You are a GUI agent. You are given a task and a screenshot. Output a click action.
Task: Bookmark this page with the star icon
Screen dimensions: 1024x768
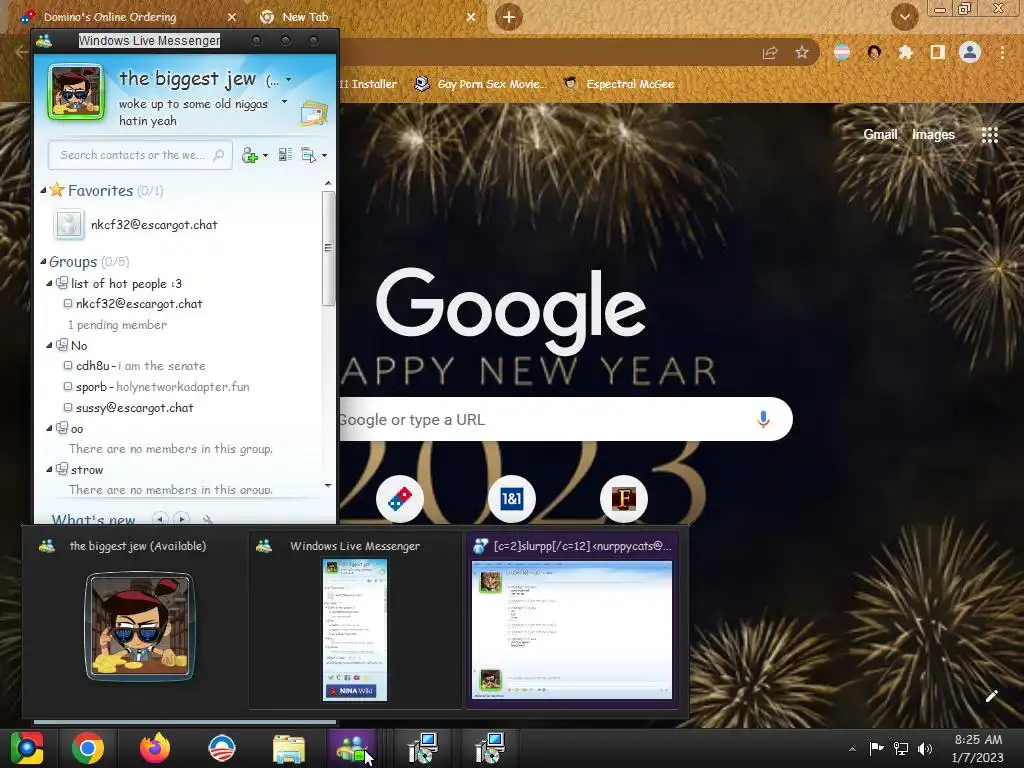pos(802,52)
